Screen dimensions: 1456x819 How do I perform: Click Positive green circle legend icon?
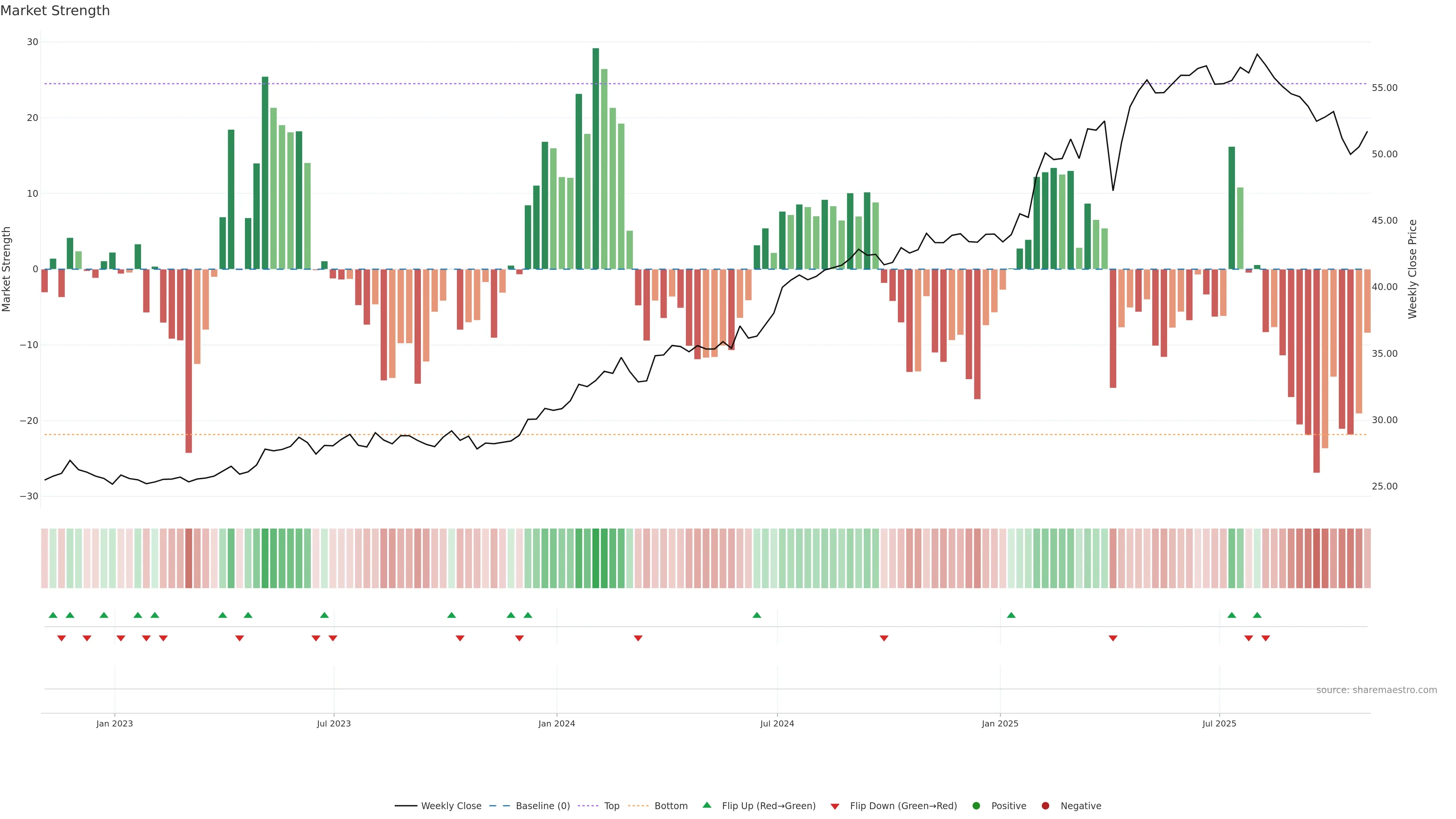click(x=976, y=806)
